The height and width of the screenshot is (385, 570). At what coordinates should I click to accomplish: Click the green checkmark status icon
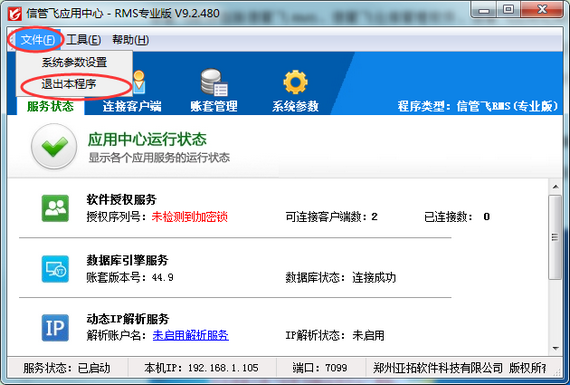click(54, 146)
